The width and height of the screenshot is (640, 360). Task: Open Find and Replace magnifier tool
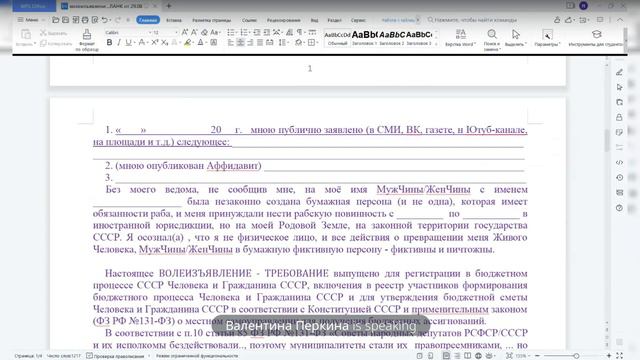coord(492,34)
